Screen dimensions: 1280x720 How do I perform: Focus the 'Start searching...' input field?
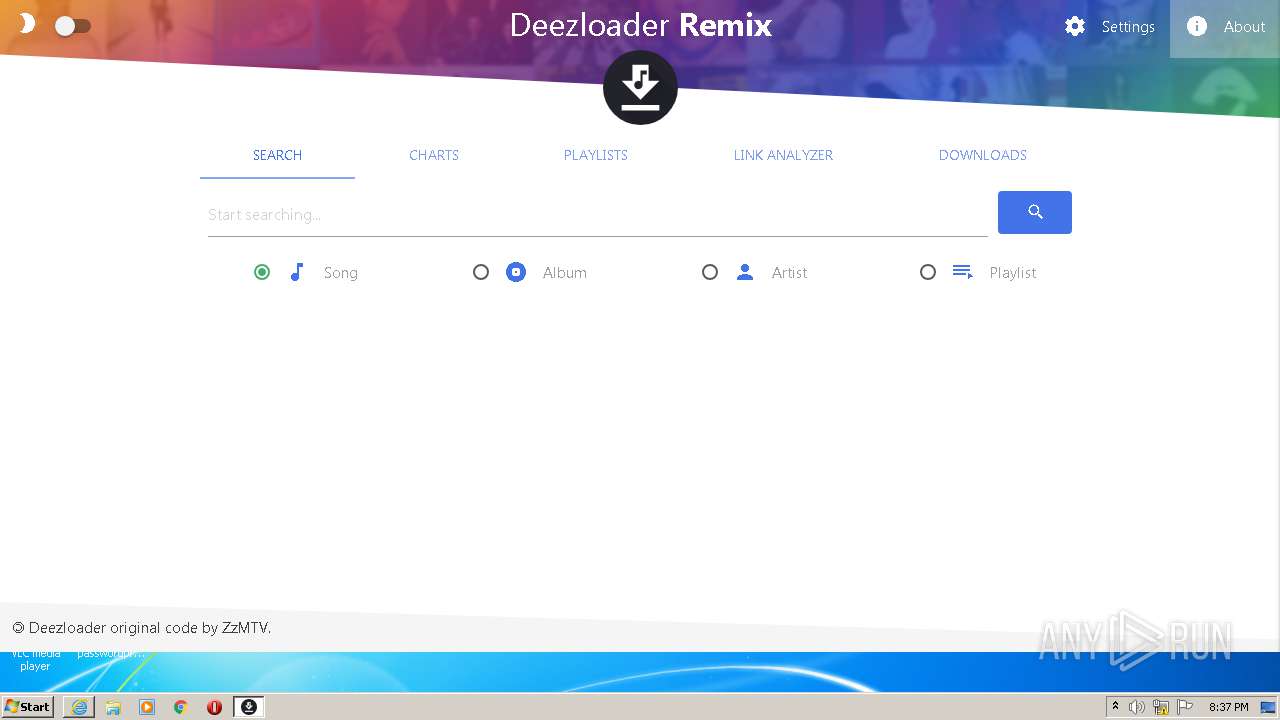point(597,215)
